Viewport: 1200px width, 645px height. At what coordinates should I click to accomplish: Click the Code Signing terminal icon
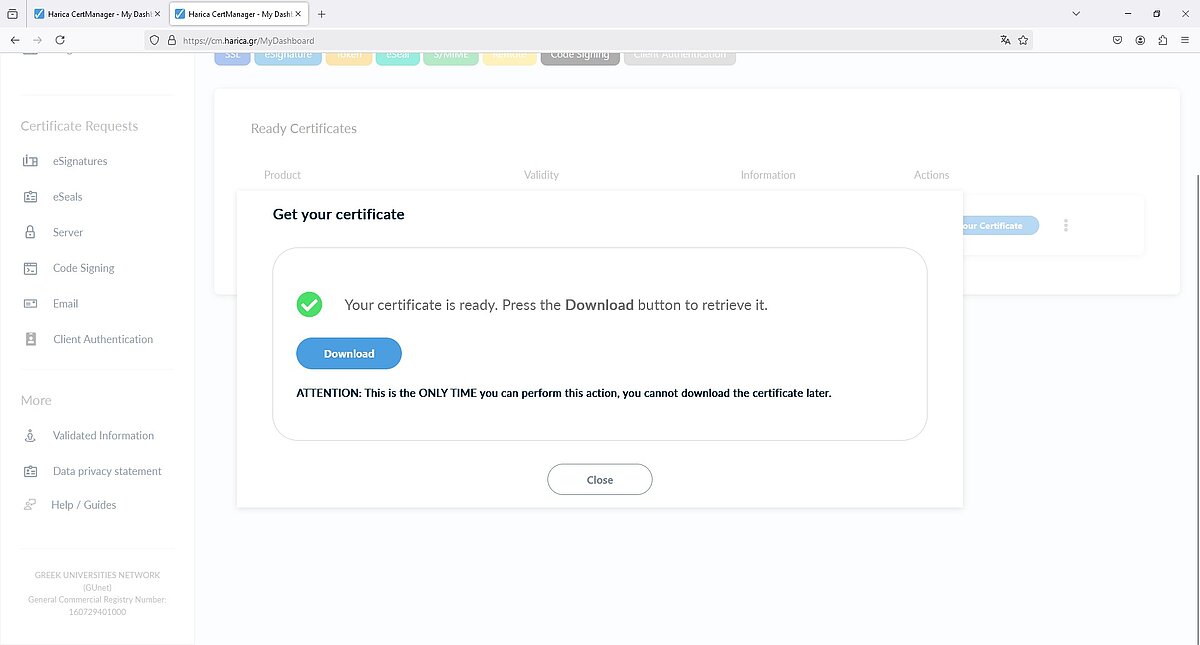[30, 268]
